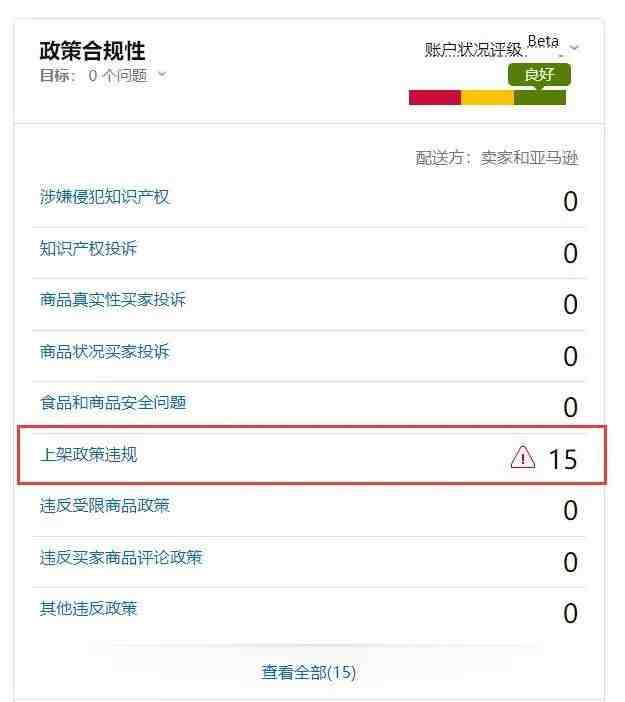Image resolution: width=625 pixels, height=702 pixels.
Task: Select 其他违反政策 link
Action: 89,608
